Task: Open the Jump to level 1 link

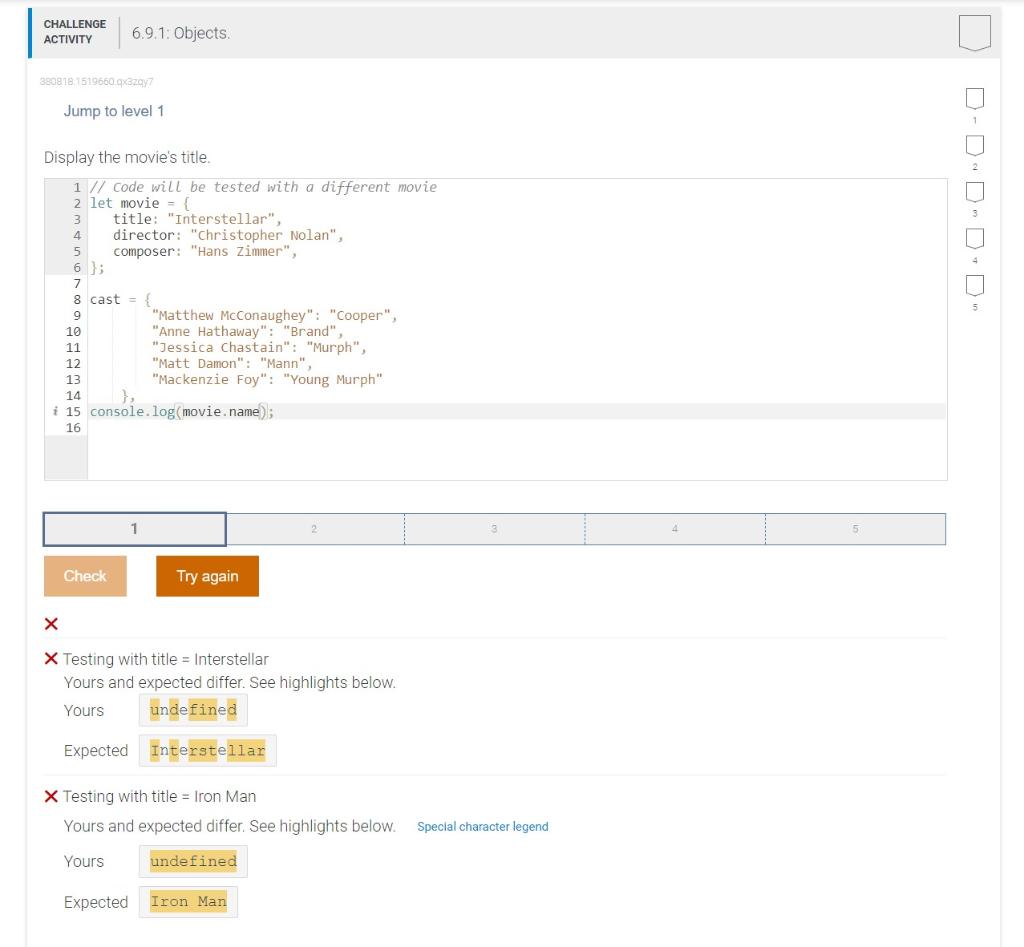Action: 114,111
